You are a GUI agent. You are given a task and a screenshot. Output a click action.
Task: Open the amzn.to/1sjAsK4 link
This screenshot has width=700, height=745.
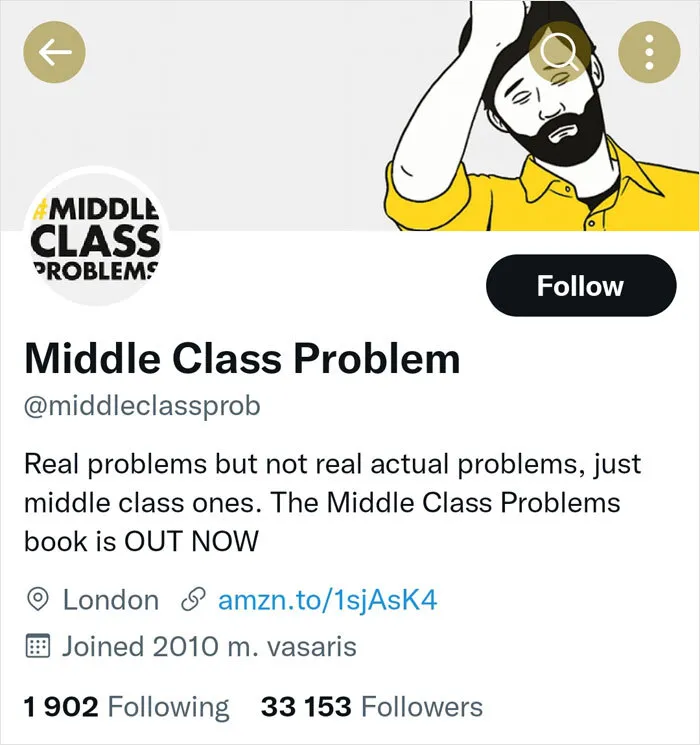click(327, 600)
